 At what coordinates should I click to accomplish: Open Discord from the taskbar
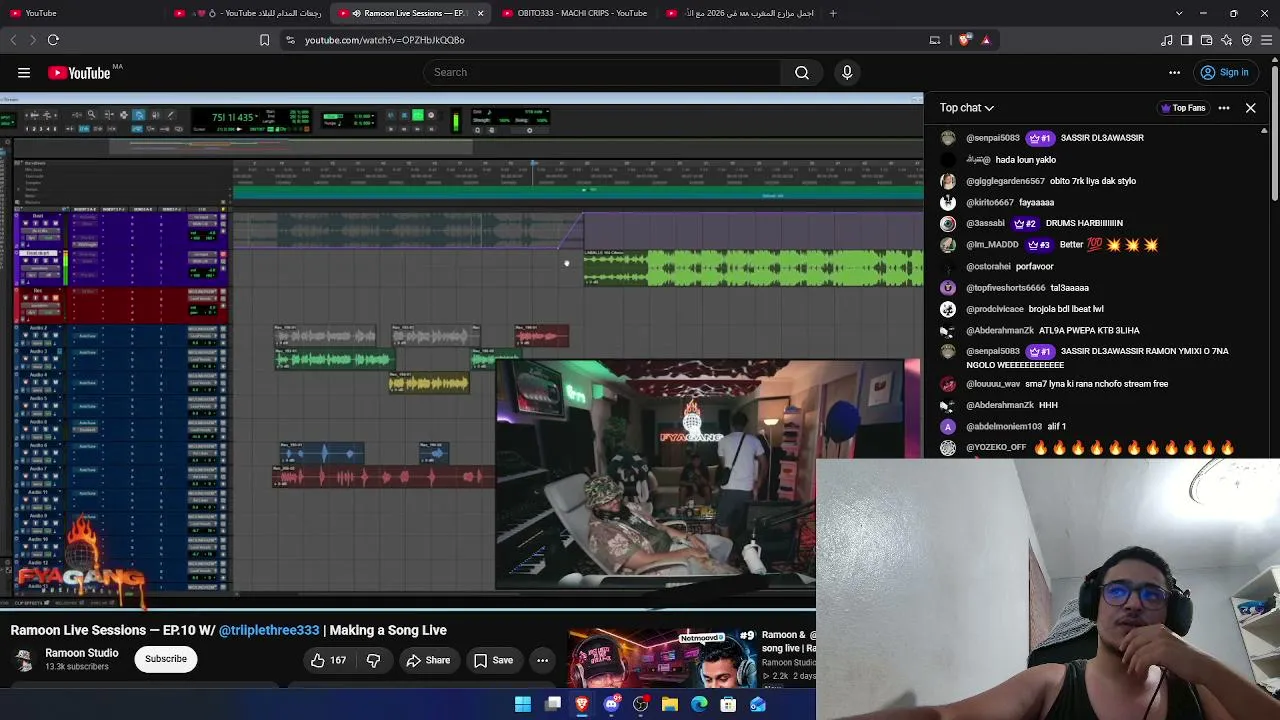[611, 704]
